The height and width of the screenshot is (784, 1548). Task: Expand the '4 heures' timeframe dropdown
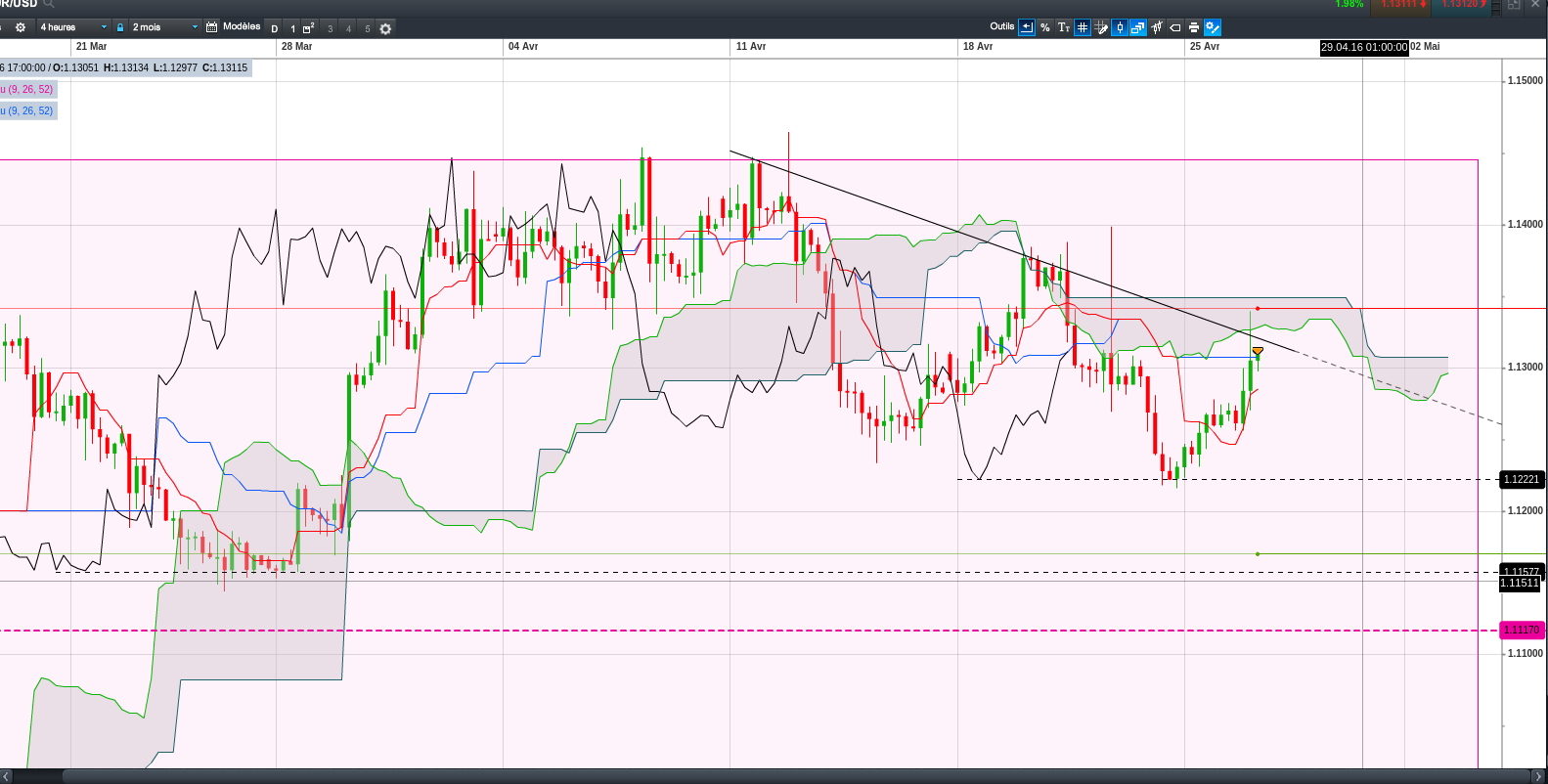coord(73,27)
